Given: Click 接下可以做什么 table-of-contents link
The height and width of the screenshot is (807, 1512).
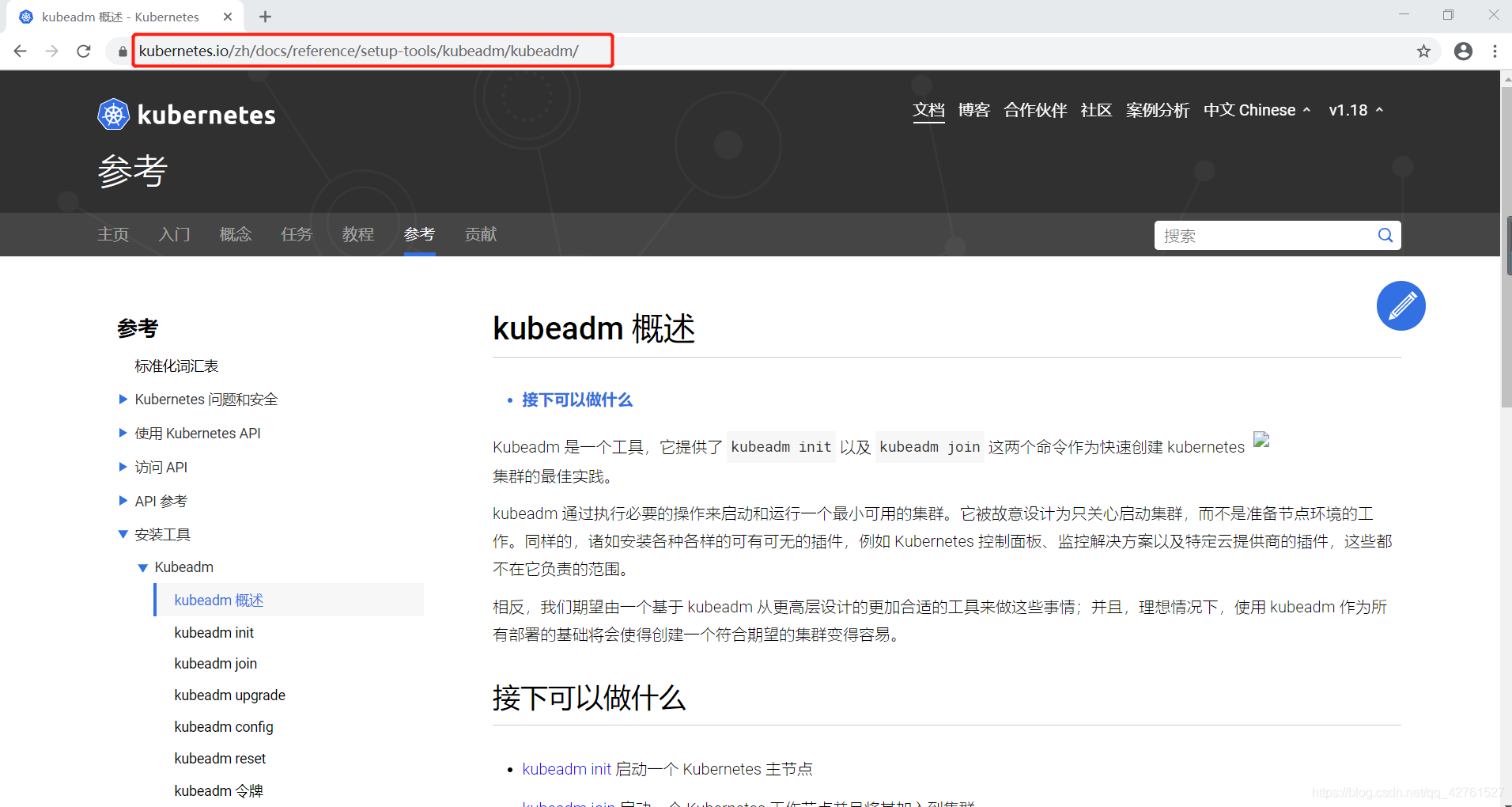Looking at the screenshot, I should point(577,400).
